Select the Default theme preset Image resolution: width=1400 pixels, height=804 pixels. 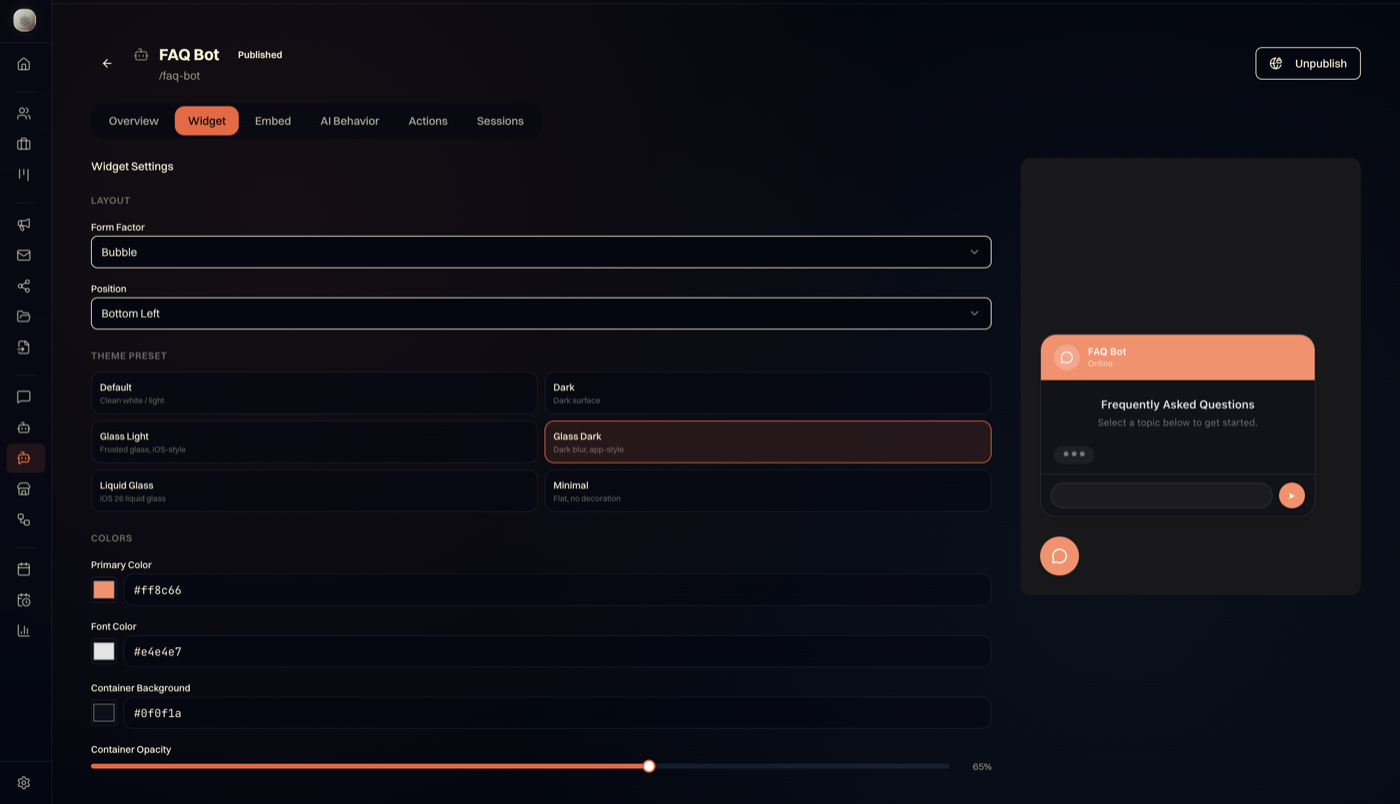[x=314, y=393]
